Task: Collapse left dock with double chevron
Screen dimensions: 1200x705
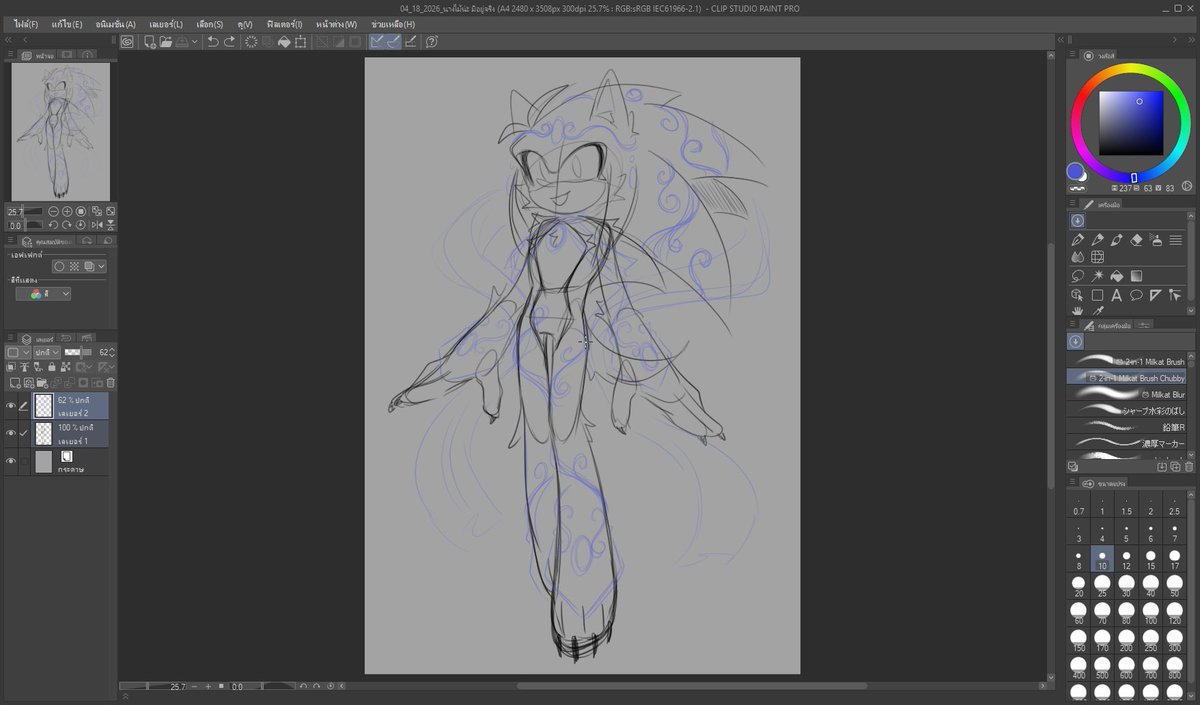Action: tap(8, 40)
